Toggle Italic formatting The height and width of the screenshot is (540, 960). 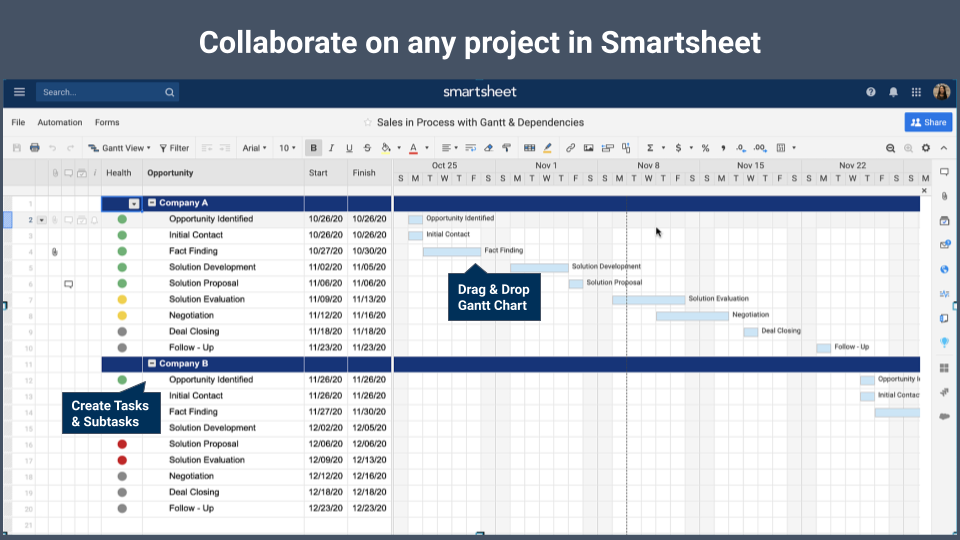331,148
